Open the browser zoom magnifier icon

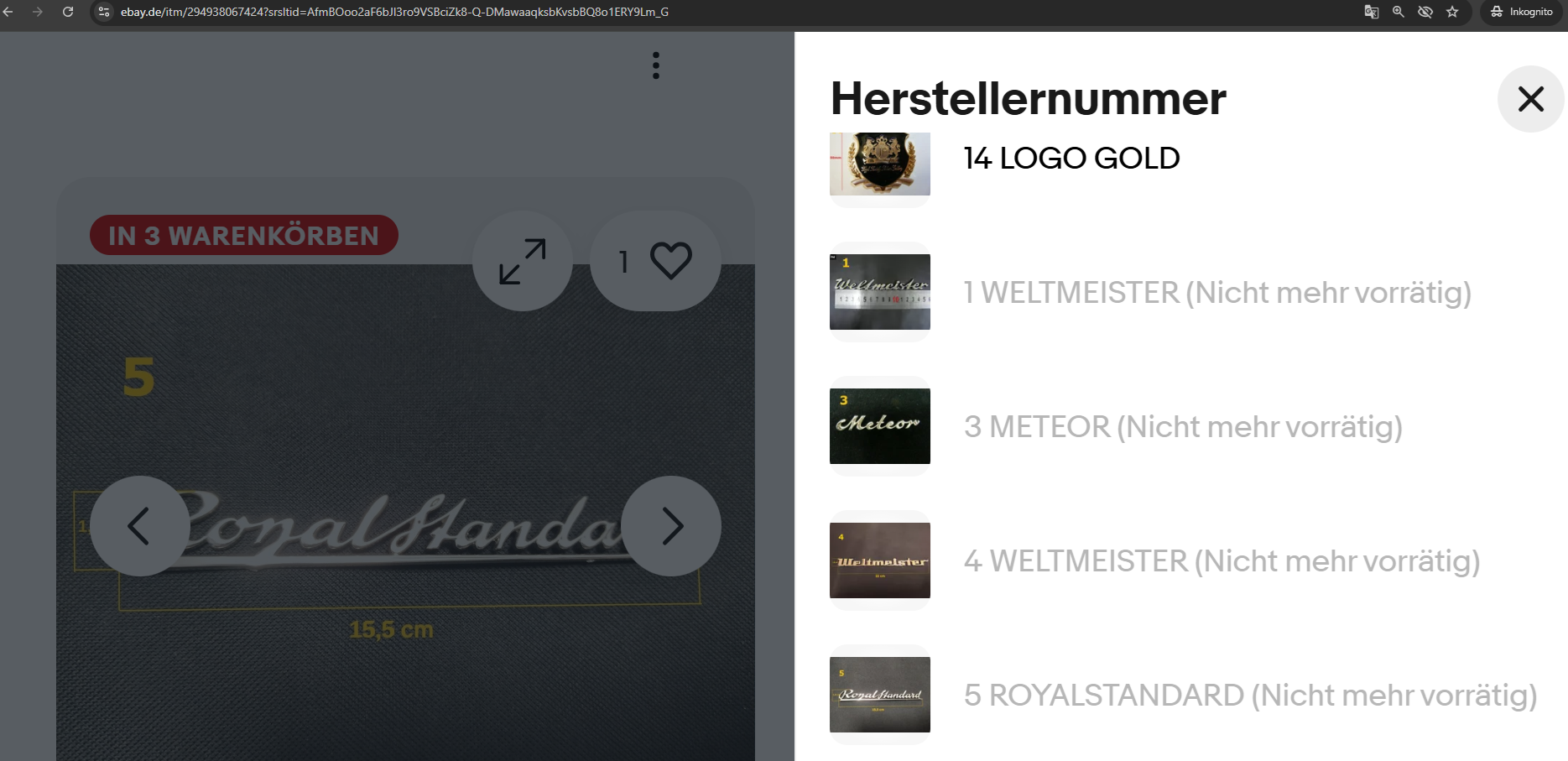coord(1399,12)
